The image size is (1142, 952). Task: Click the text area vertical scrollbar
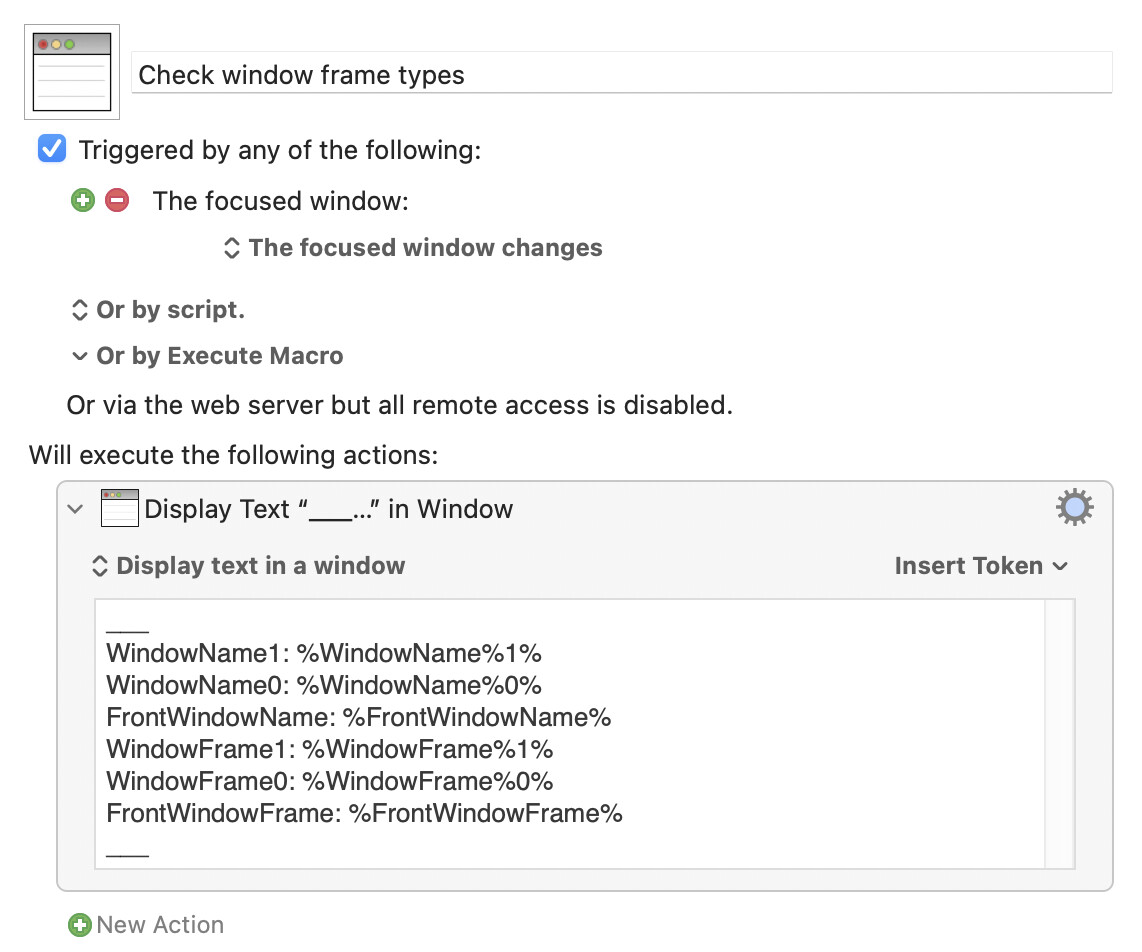(1060, 733)
